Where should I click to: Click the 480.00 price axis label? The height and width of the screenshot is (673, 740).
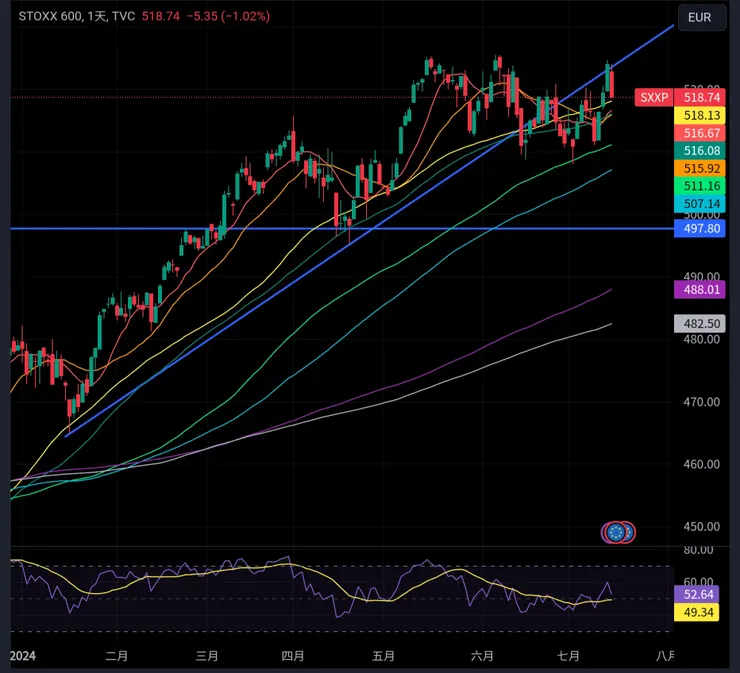(701, 339)
